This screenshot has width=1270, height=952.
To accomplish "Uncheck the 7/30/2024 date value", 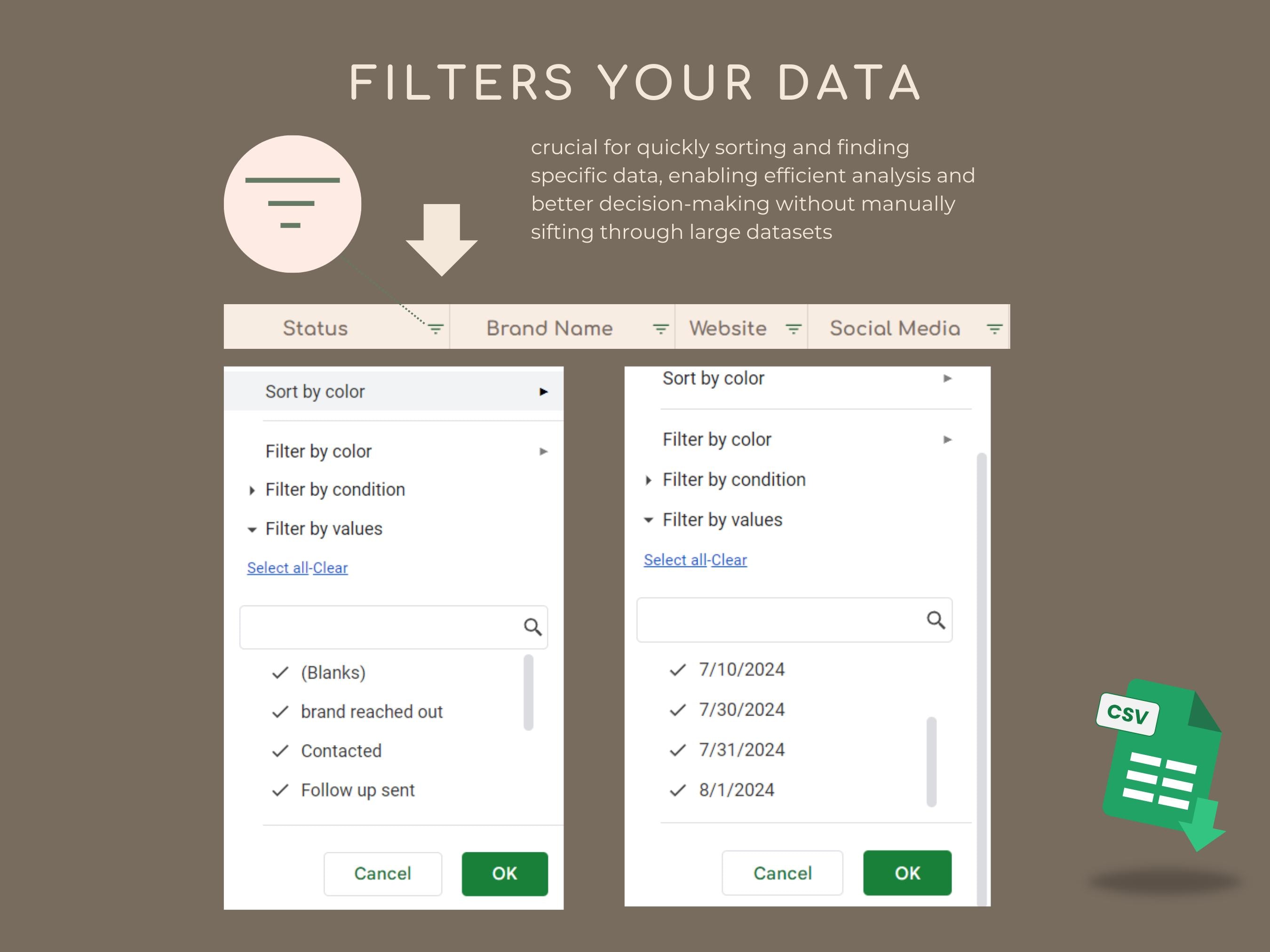I will 678,709.
